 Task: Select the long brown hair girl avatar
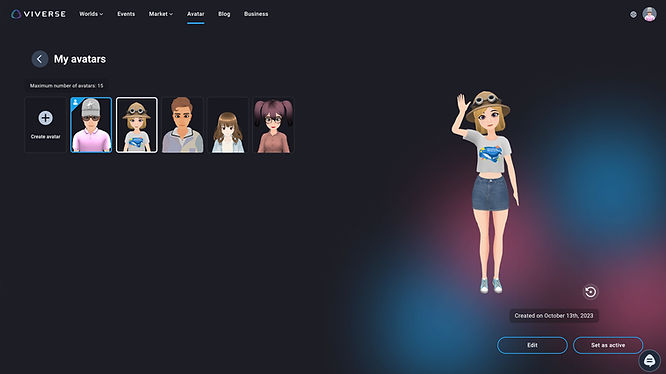[228, 125]
